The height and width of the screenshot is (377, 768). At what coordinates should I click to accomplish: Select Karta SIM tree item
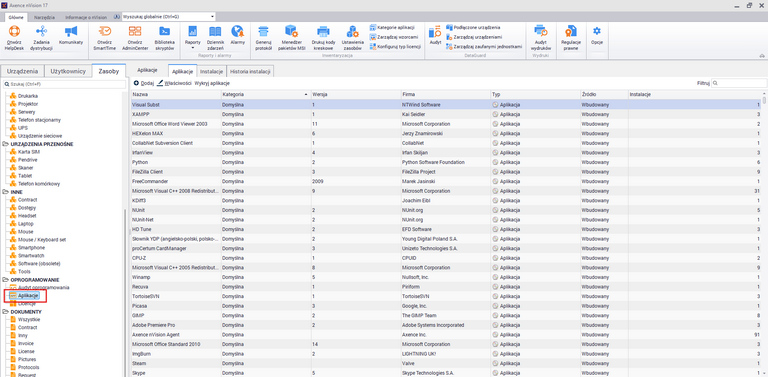tap(28, 152)
